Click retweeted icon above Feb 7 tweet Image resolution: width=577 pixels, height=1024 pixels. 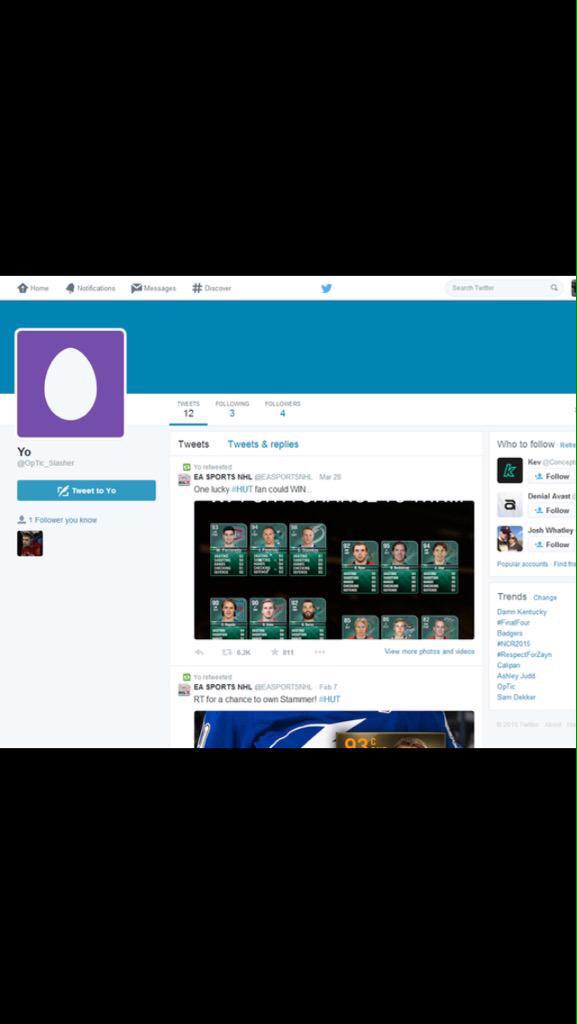pos(187,677)
